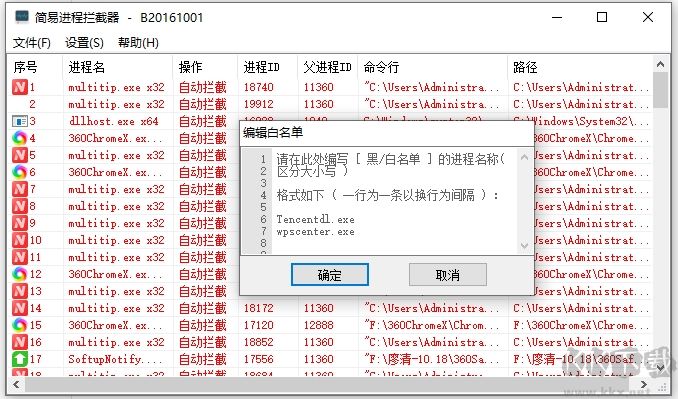Sort by the 父进程ID column header

[x=327, y=67]
